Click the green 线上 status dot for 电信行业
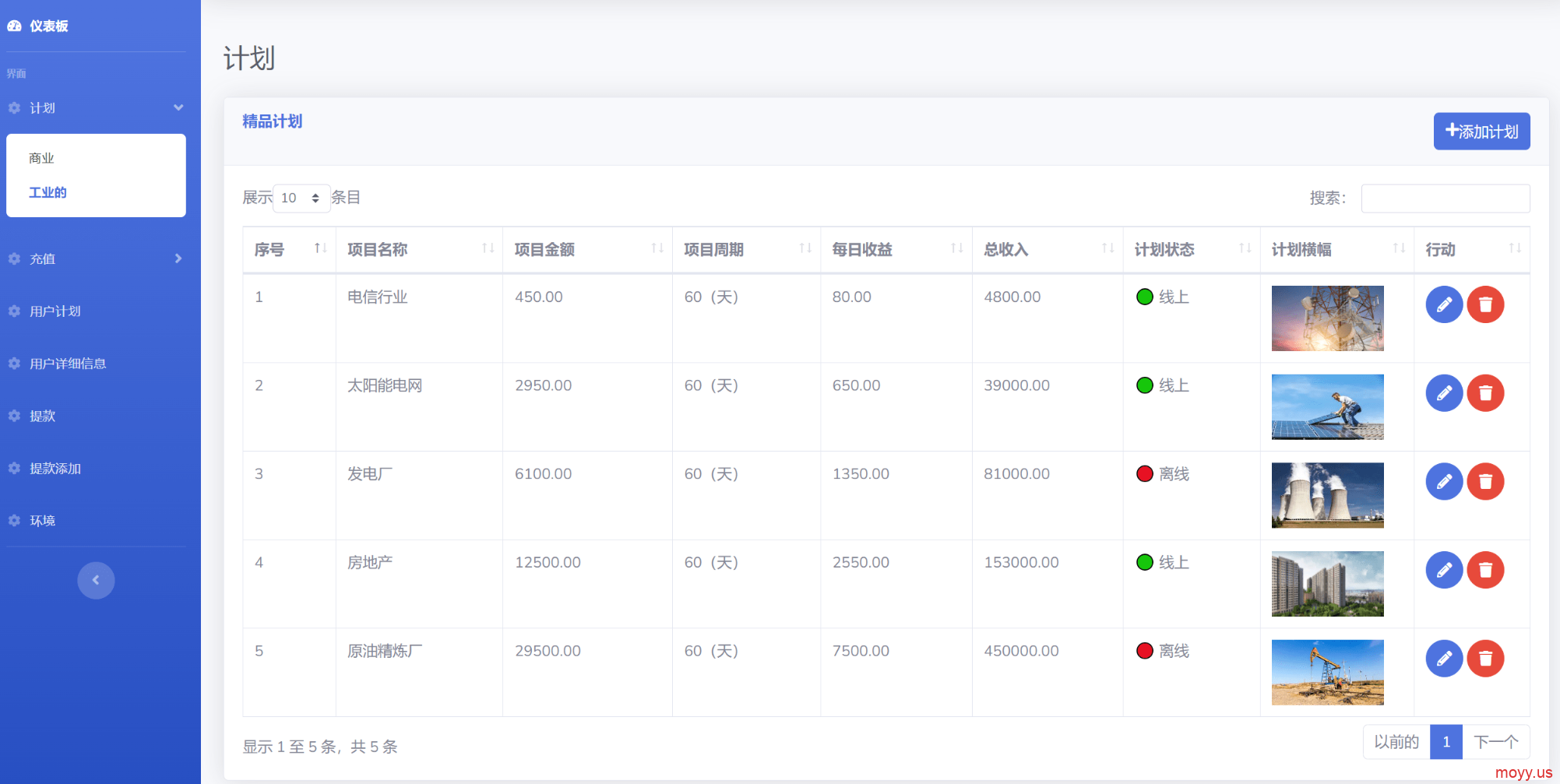 pos(1145,297)
